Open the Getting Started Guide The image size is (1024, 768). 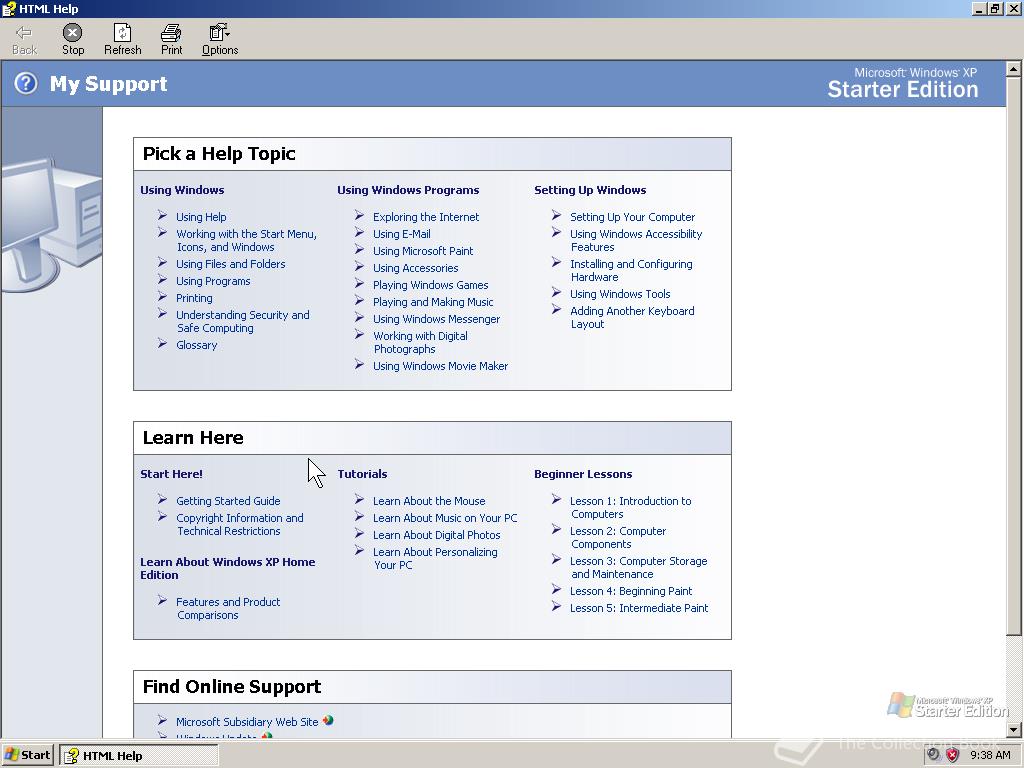pos(228,501)
